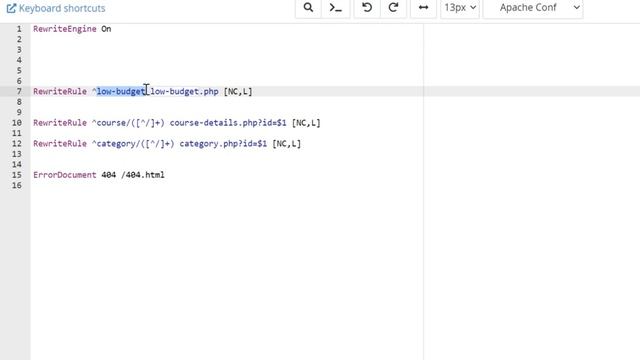Click line number 7 in the gutter
Image resolution: width=640 pixels, height=360 pixels.
pyautogui.click(x=19, y=91)
